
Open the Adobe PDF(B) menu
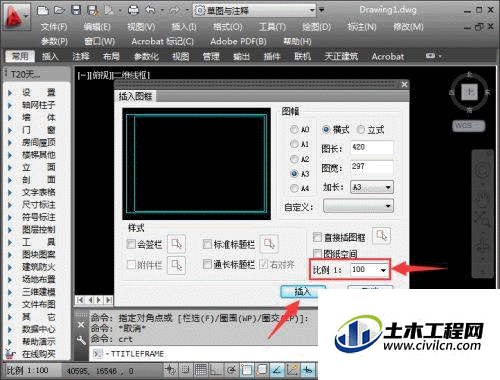[x=238, y=41]
